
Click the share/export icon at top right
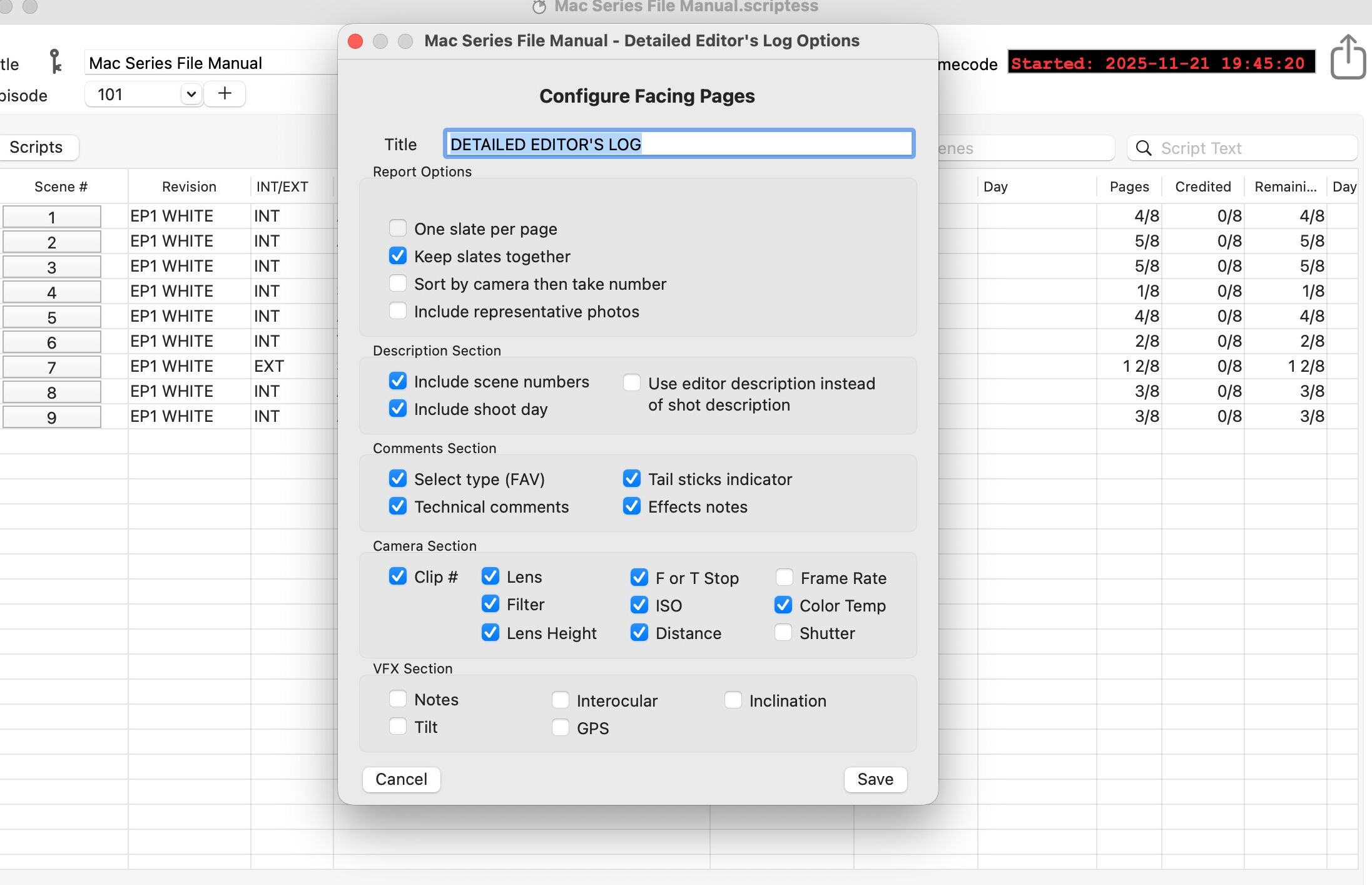click(x=1347, y=58)
